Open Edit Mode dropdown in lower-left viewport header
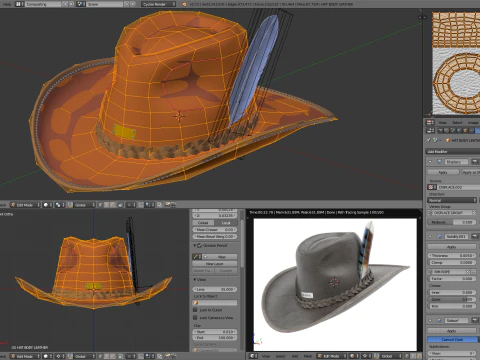 point(25,356)
